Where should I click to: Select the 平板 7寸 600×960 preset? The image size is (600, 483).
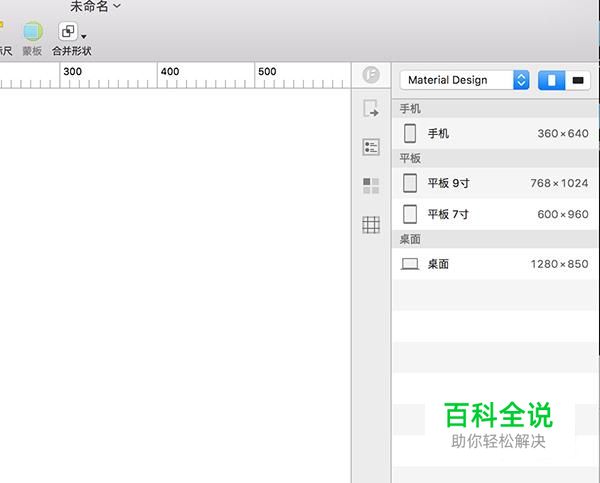click(x=495, y=214)
